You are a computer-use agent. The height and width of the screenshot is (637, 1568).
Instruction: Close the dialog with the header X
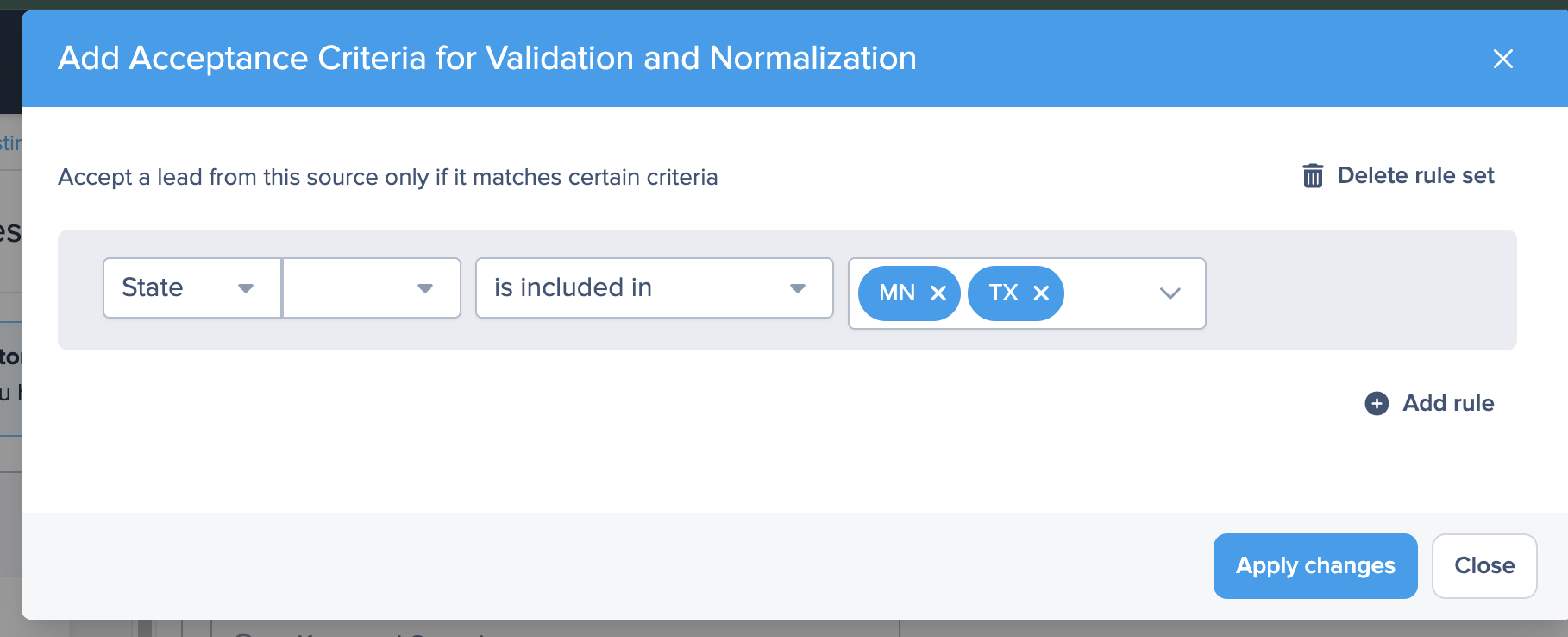[x=1502, y=59]
